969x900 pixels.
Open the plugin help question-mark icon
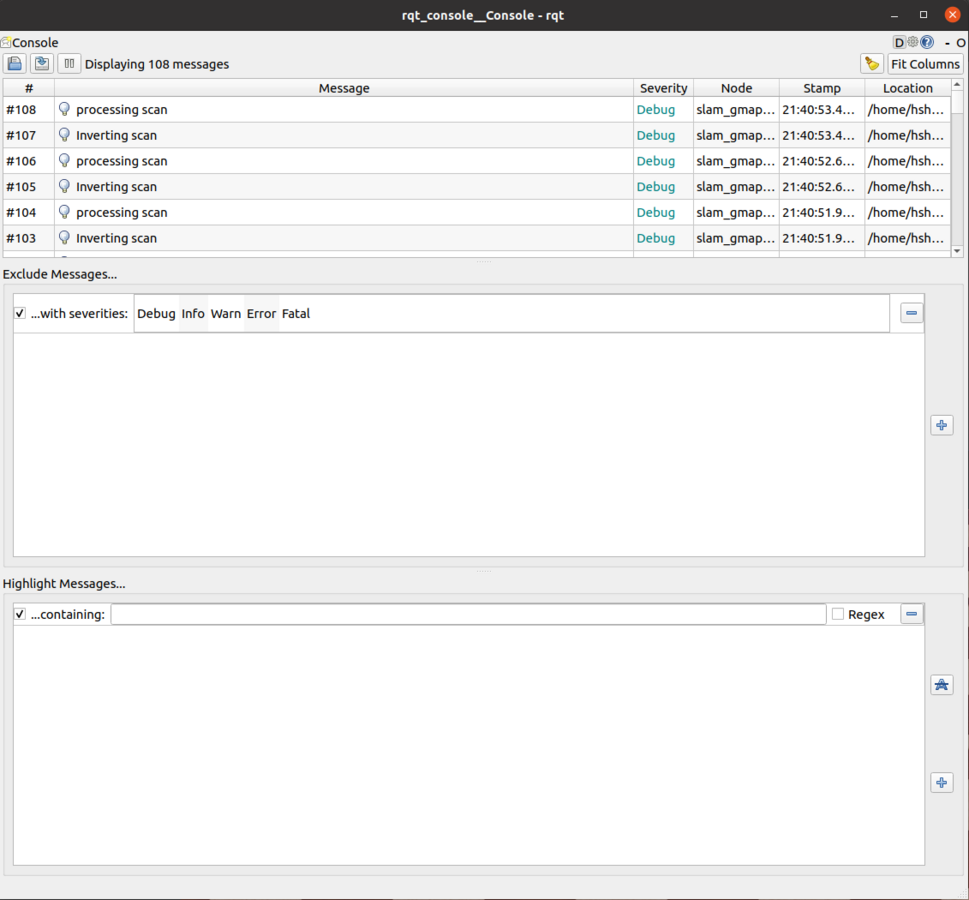click(927, 43)
